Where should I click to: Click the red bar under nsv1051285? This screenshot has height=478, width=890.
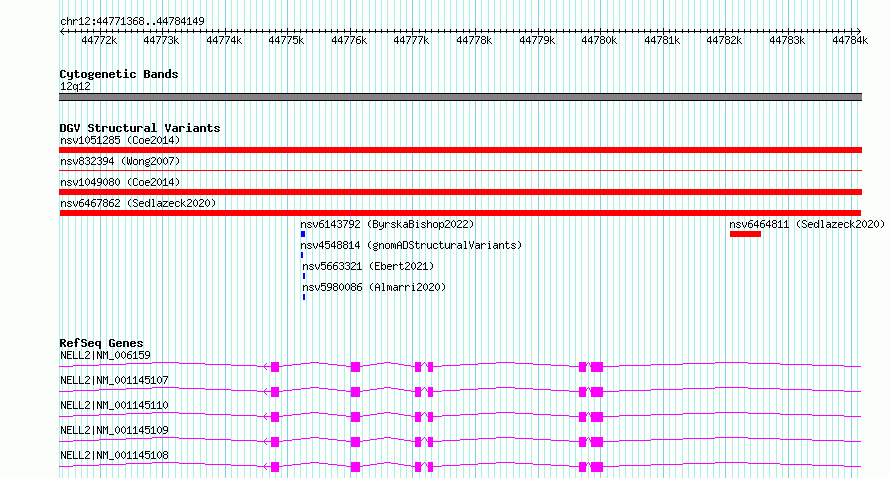pyautogui.click(x=460, y=150)
